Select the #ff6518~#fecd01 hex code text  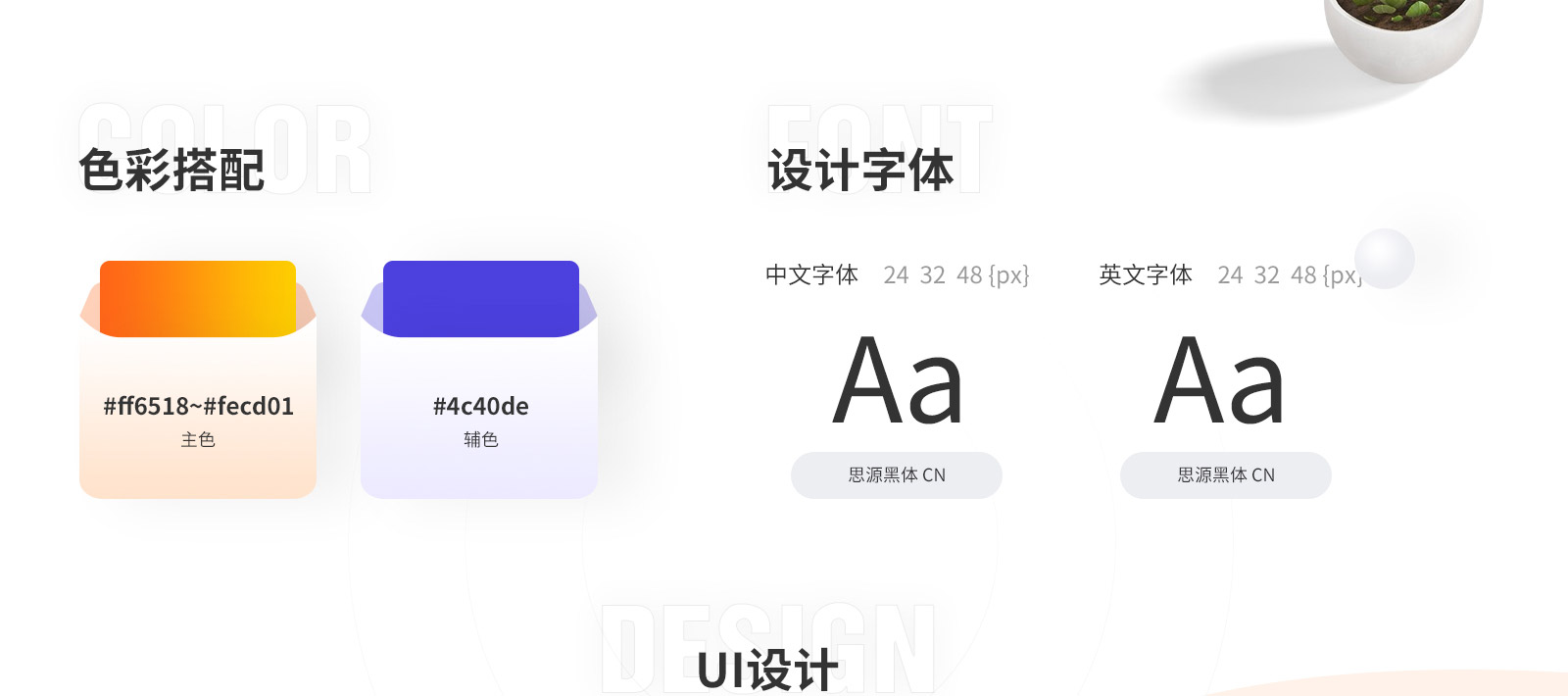[x=198, y=406]
